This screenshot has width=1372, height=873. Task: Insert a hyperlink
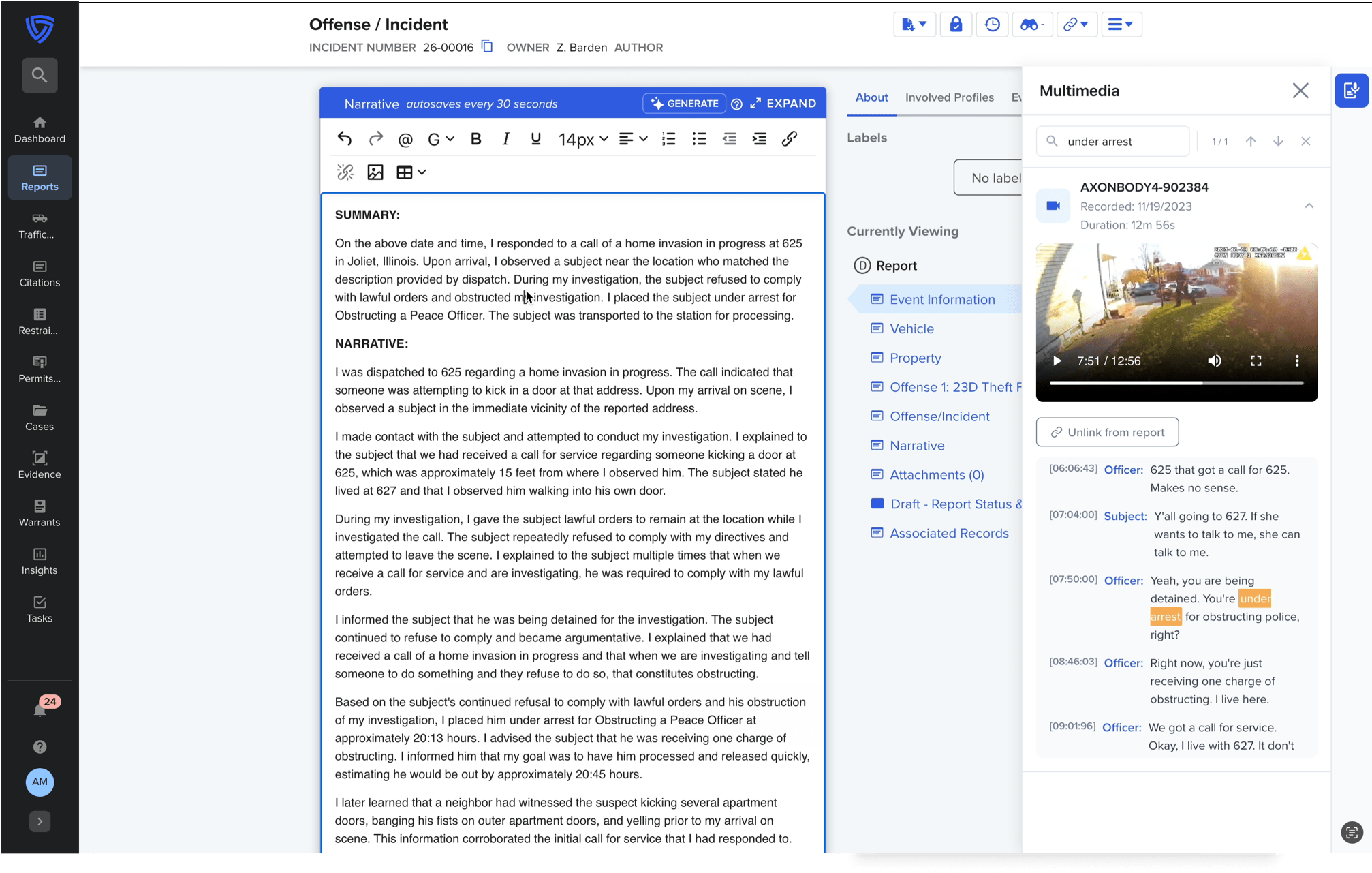point(790,139)
